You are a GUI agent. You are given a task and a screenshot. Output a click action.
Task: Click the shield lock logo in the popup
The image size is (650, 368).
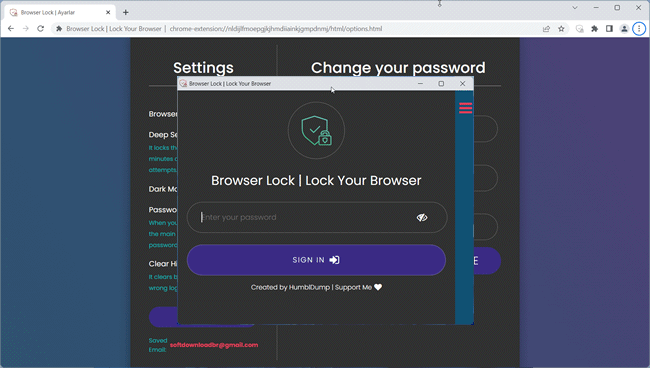[x=316, y=131]
